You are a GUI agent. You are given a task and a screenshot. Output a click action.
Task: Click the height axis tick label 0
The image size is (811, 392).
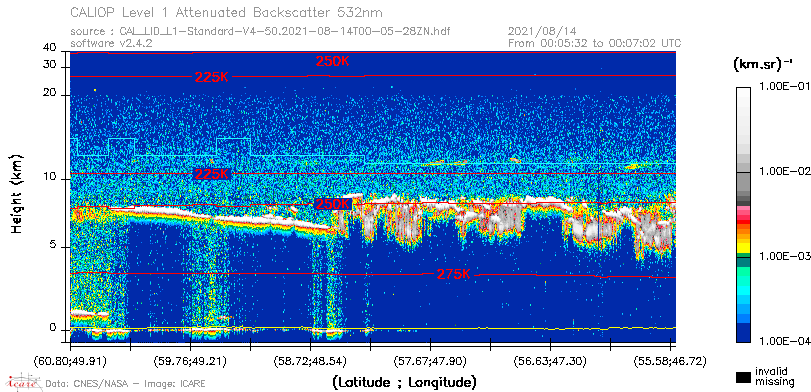click(x=53, y=327)
